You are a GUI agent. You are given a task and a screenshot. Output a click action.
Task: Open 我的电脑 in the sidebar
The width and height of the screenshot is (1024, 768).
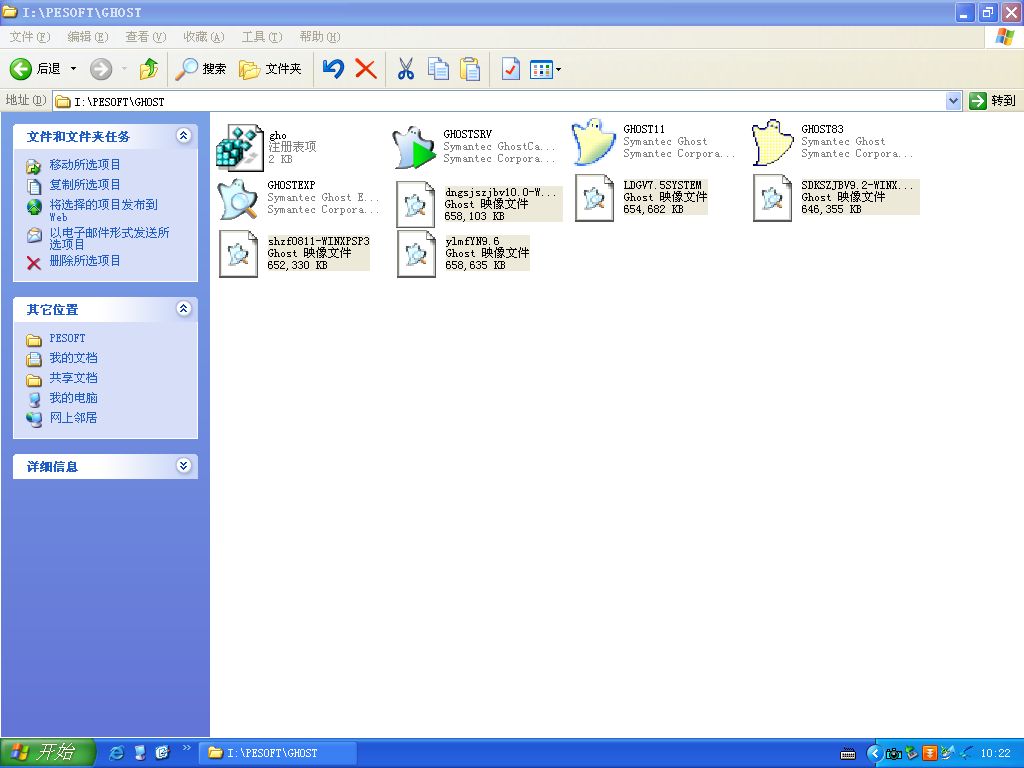73,398
